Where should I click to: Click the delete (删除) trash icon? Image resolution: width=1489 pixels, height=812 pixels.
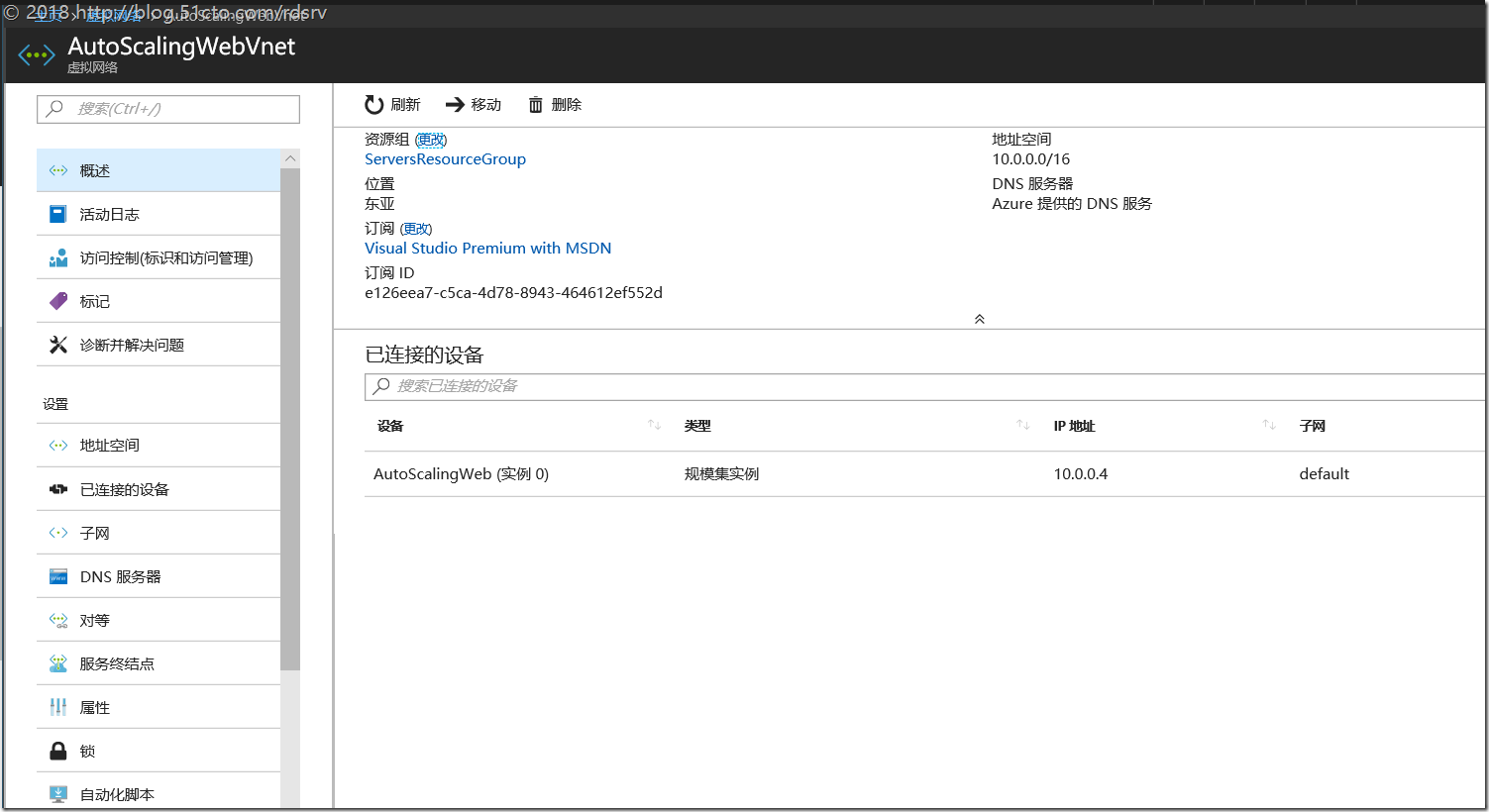tap(535, 105)
